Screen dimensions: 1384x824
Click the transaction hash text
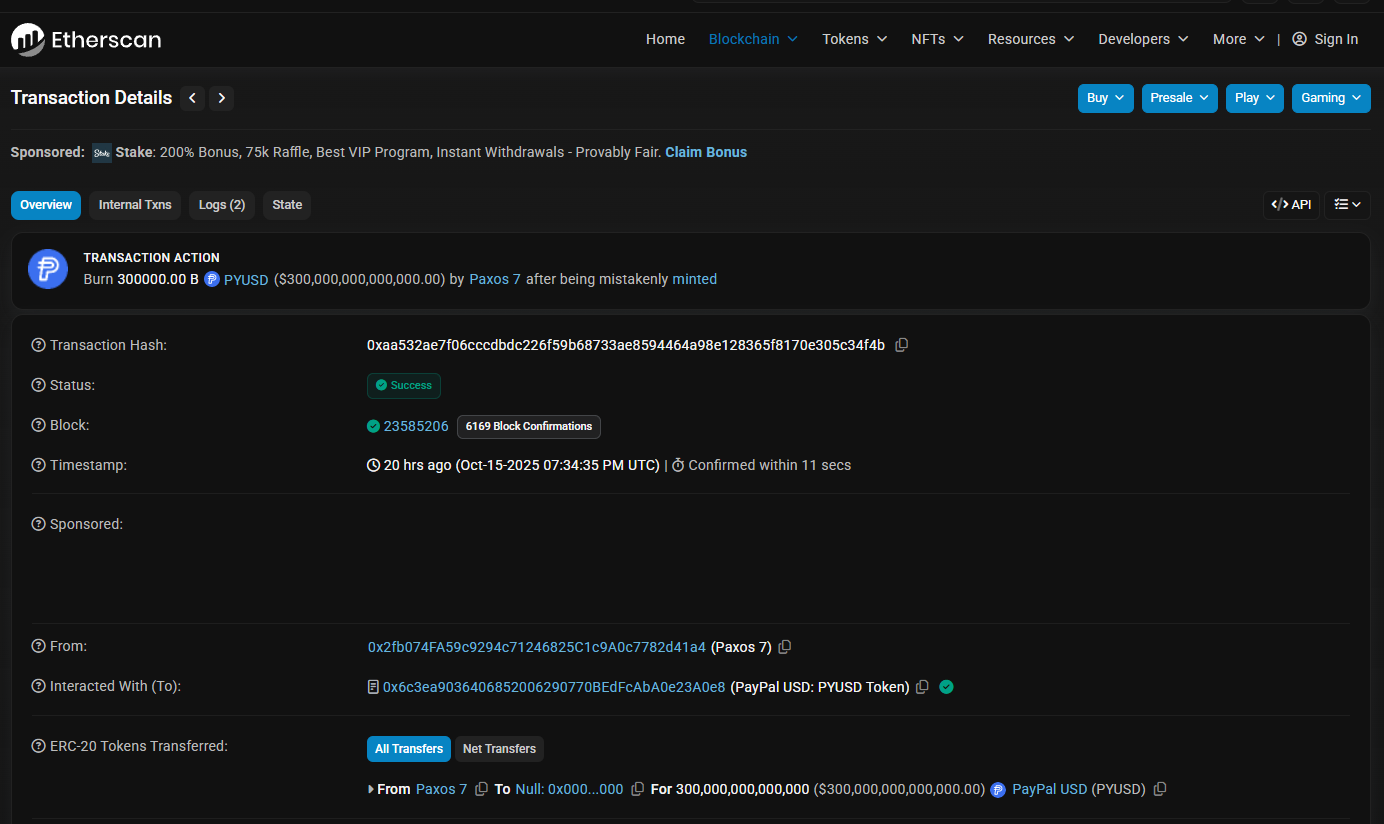click(x=626, y=345)
